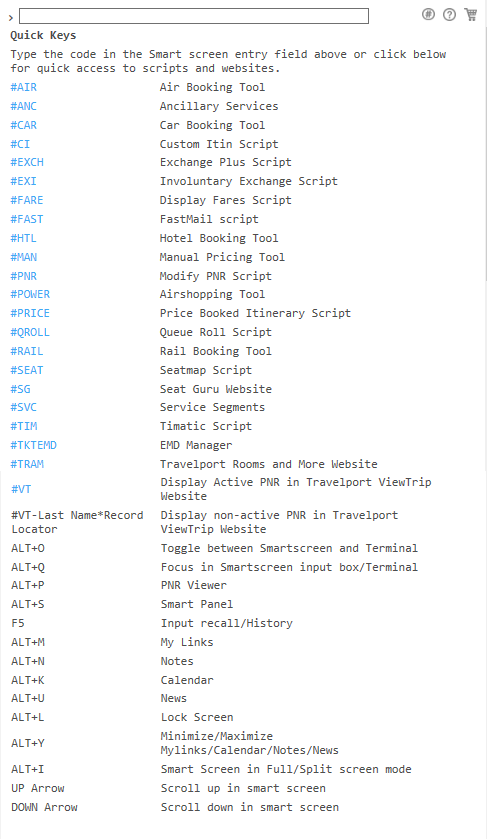The width and height of the screenshot is (488, 839).
Task: Start the #CAR Car Booking Tool
Action: pos(24,125)
